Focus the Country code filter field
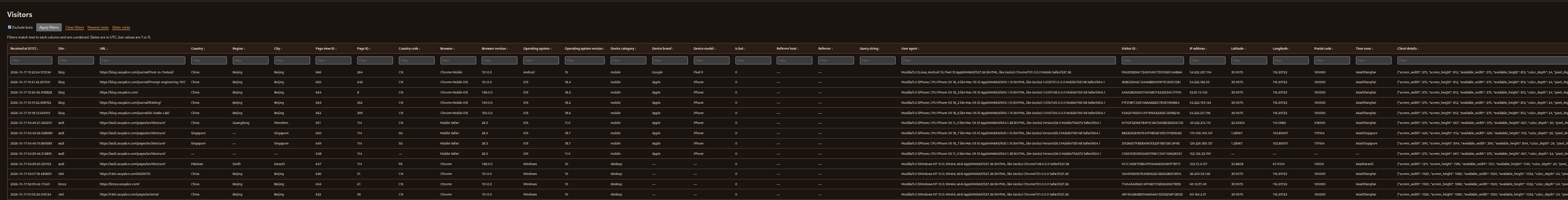 click(x=416, y=60)
